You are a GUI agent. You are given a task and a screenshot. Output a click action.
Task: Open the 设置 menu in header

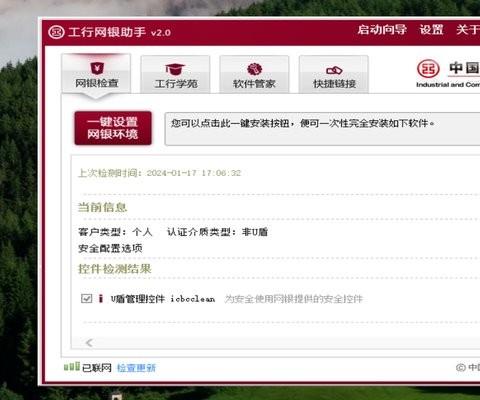pos(431,30)
